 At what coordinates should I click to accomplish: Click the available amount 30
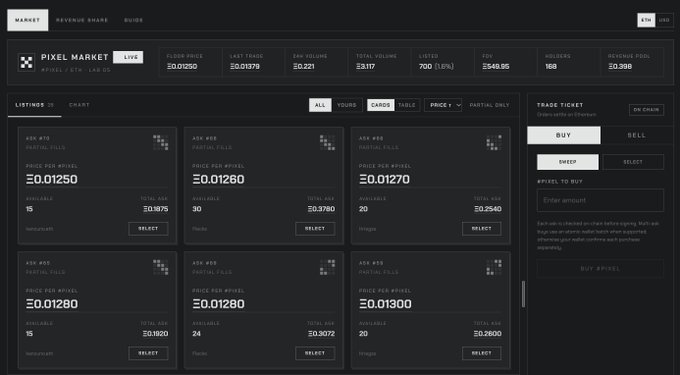coord(197,209)
